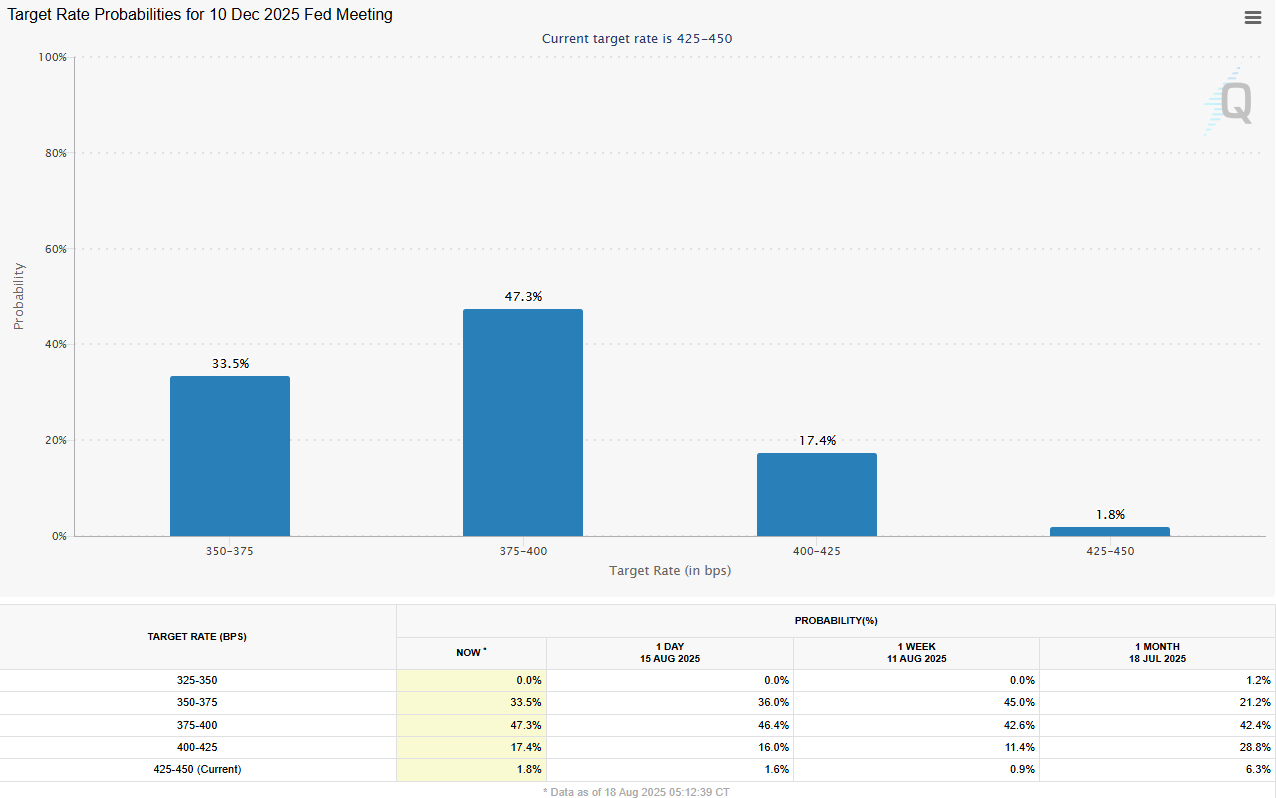Select the 33.5% bar for 350-375
The image size is (1276, 798).
tap(230, 455)
